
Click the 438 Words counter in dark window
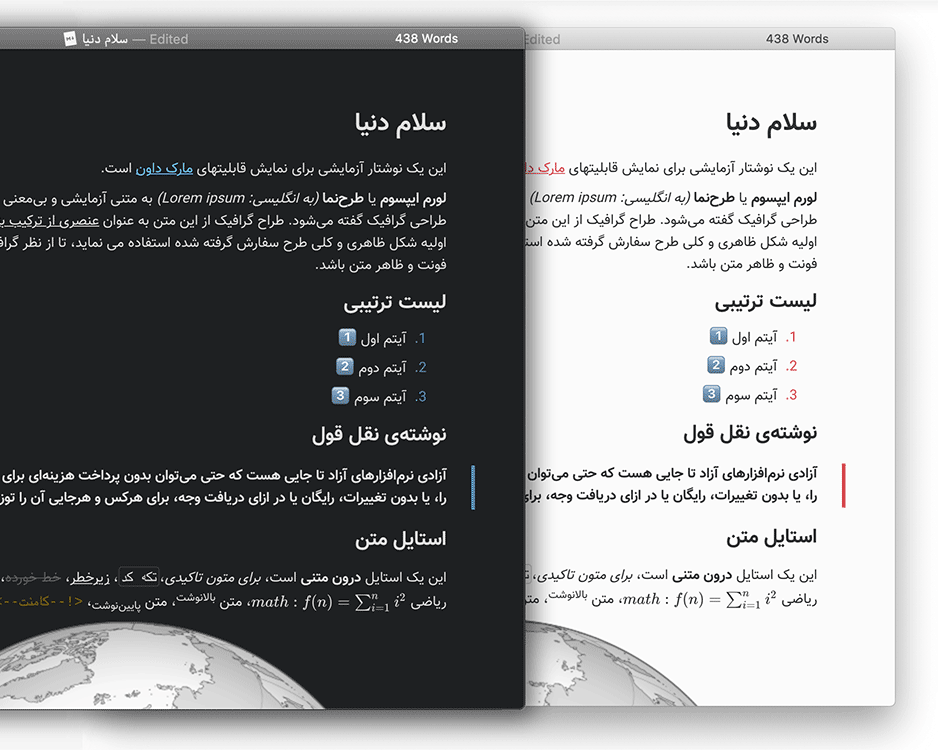(426, 39)
